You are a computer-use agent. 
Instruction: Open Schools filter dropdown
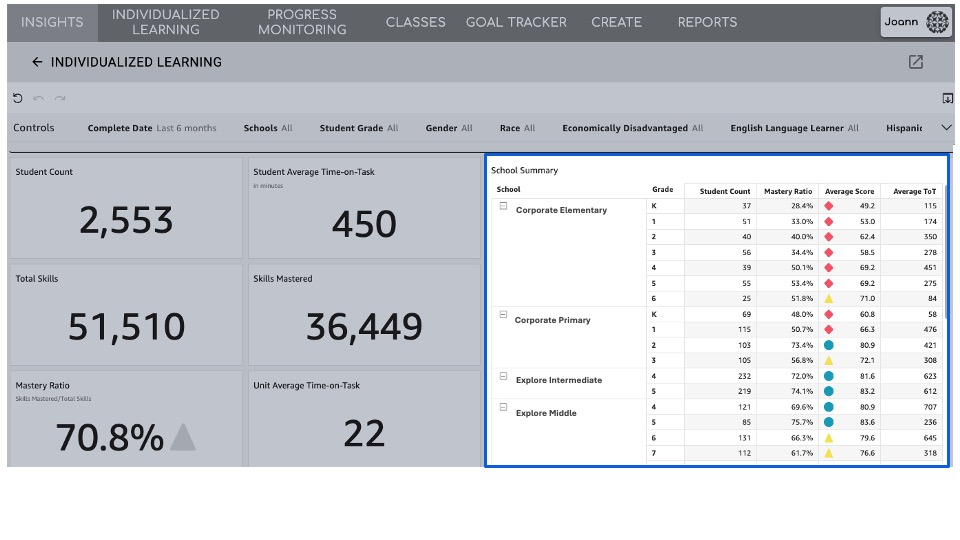point(268,128)
